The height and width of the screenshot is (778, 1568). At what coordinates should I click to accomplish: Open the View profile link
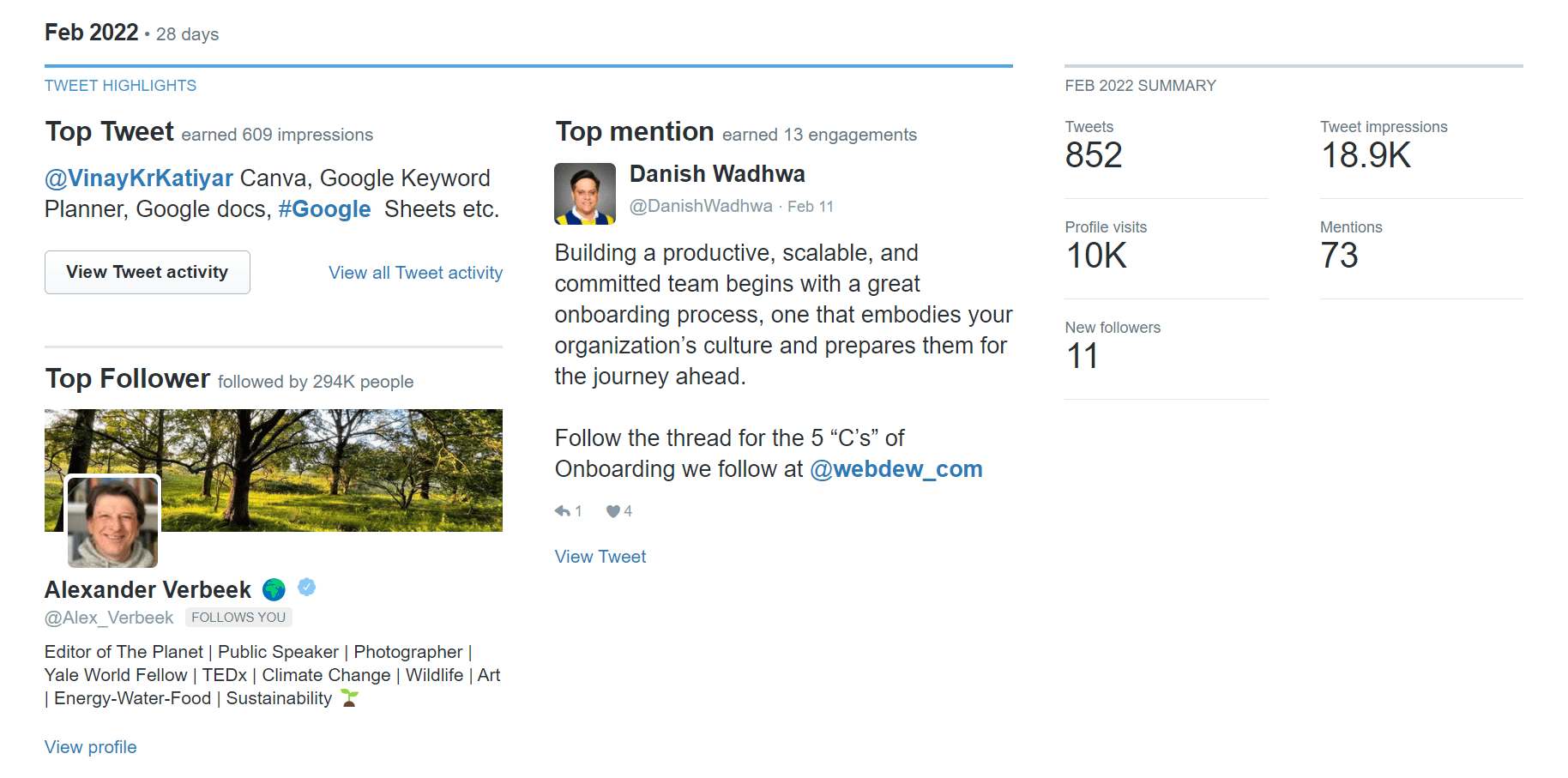coord(90,747)
